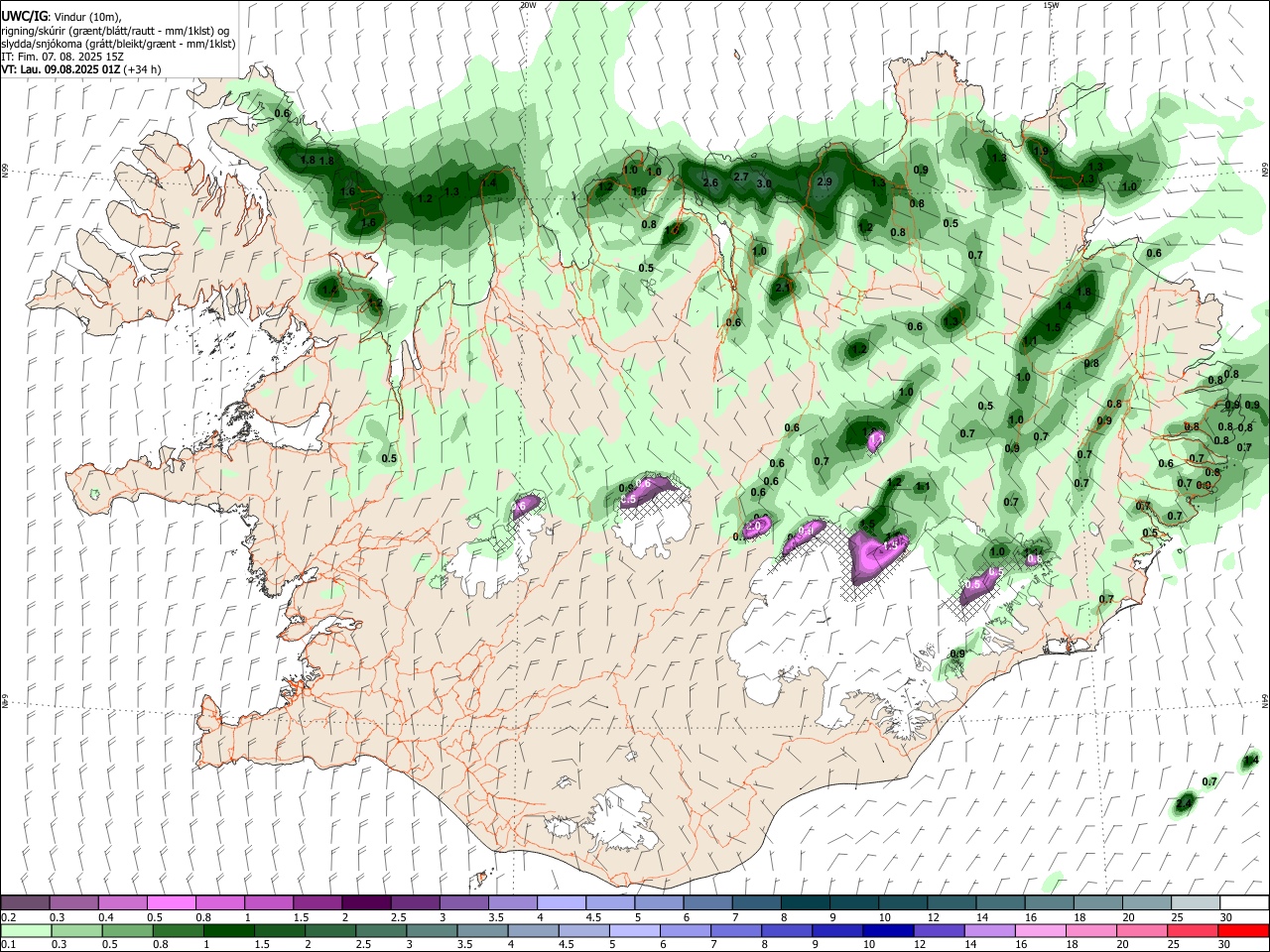The height and width of the screenshot is (952, 1270).
Task: Click the 'slydda/snjókoma' legend description line
Action: click(118, 44)
